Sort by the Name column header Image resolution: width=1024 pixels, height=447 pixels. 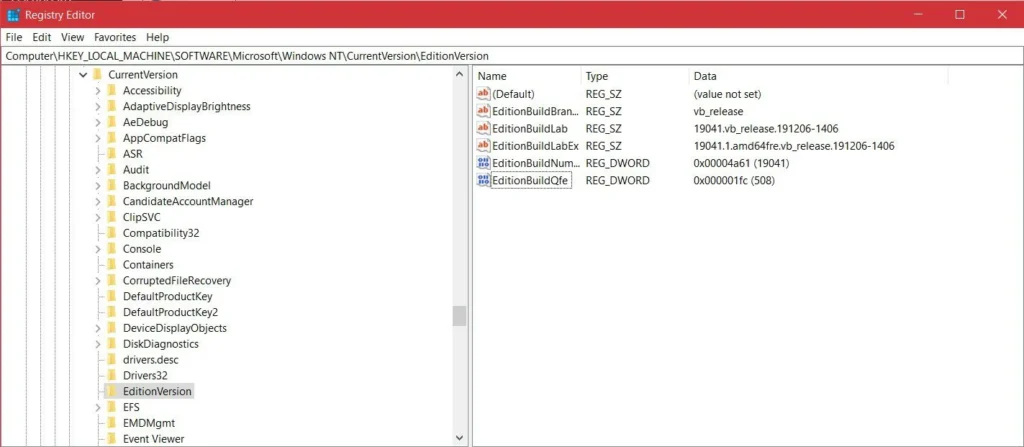tap(527, 76)
